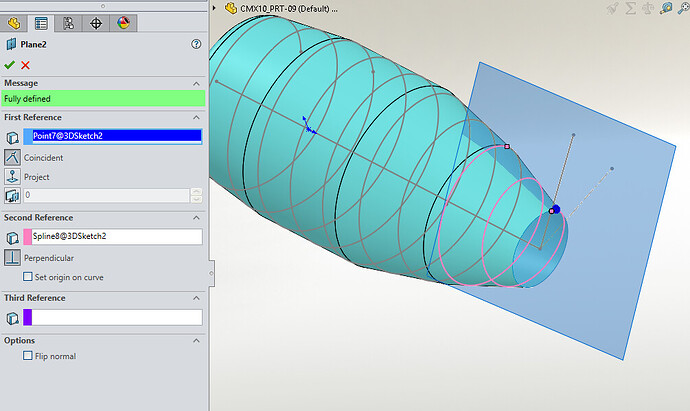Click the offset distance icon
The height and width of the screenshot is (411, 690).
12,195
